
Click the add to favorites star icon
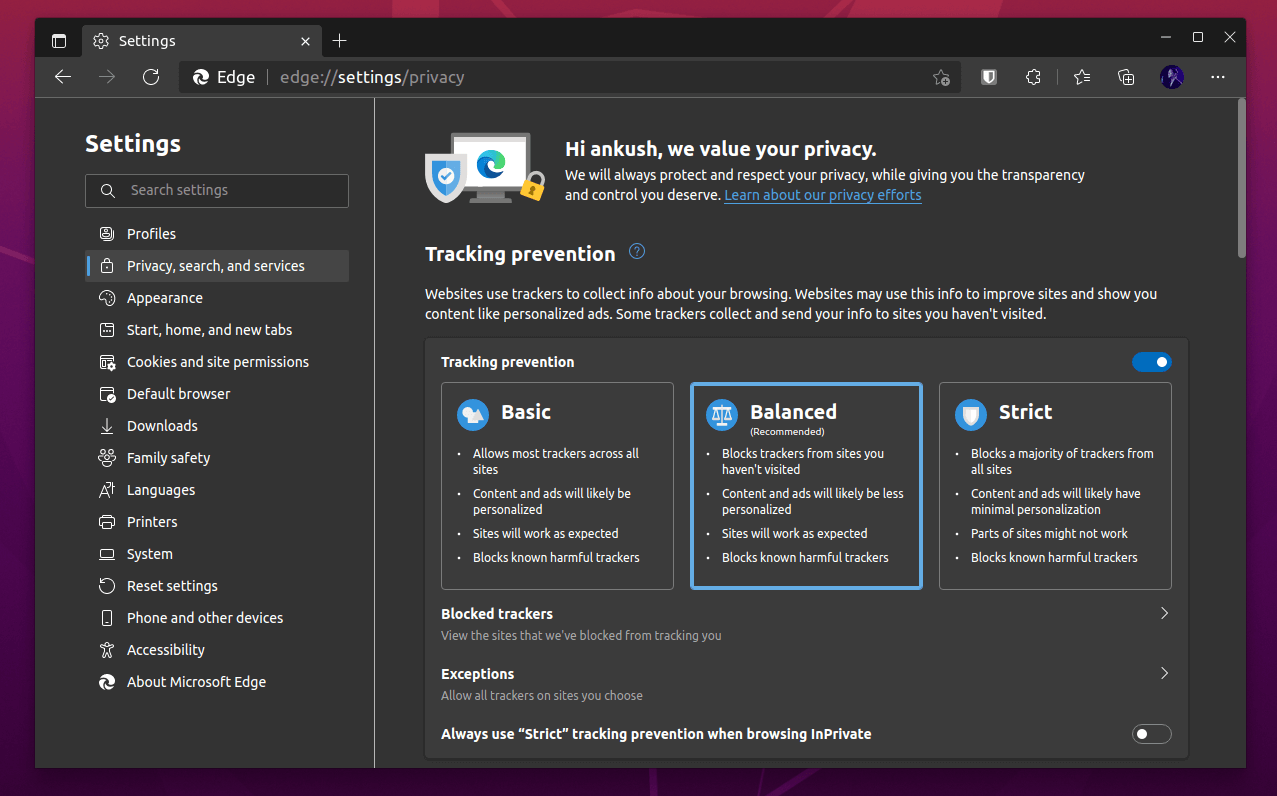(x=941, y=77)
